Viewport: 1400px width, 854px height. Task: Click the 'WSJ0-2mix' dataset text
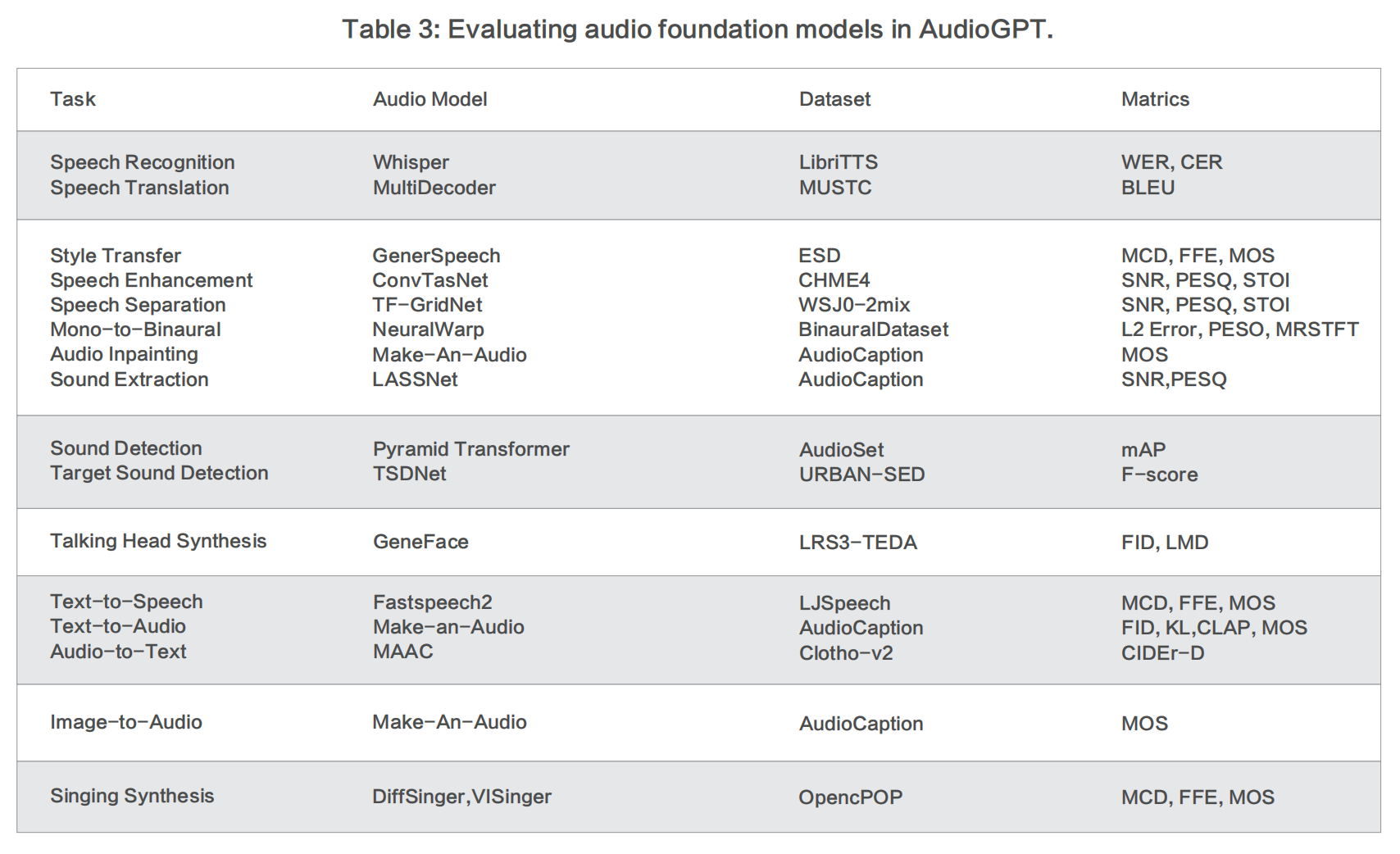pos(854,305)
